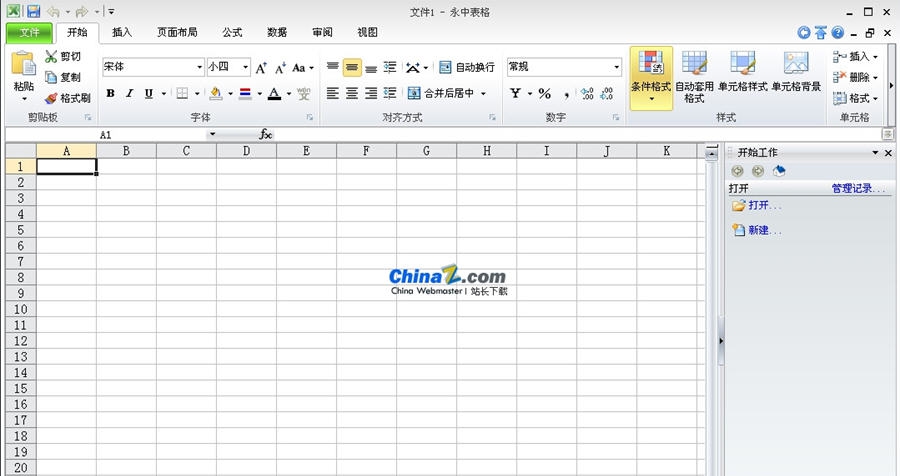Align text left

click(332, 93)
